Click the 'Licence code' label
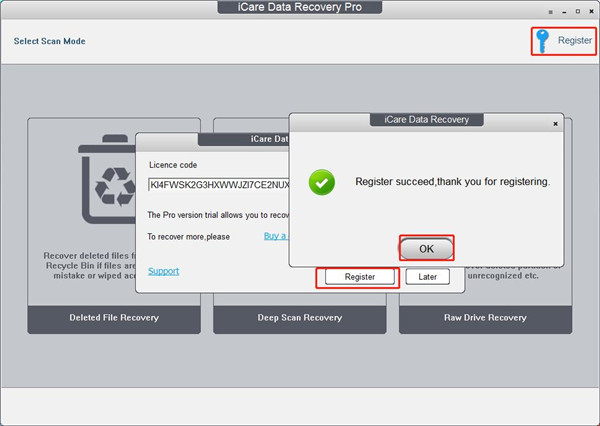Viewport: 600px width, 426px height. [x=173, y=165]
